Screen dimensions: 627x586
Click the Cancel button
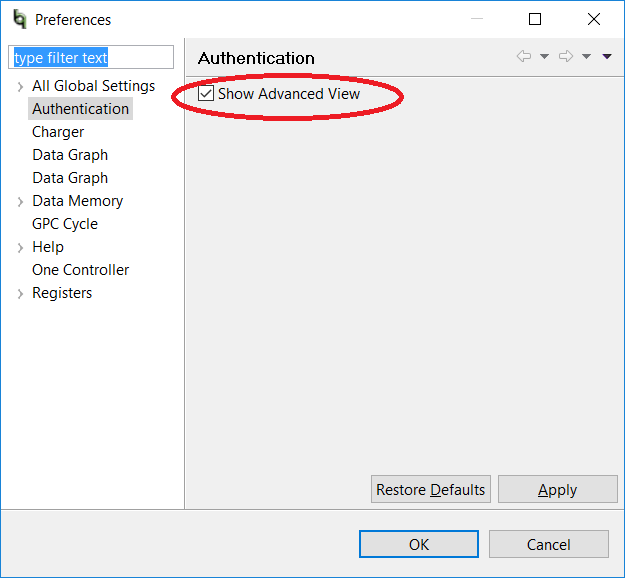(548, 545)
